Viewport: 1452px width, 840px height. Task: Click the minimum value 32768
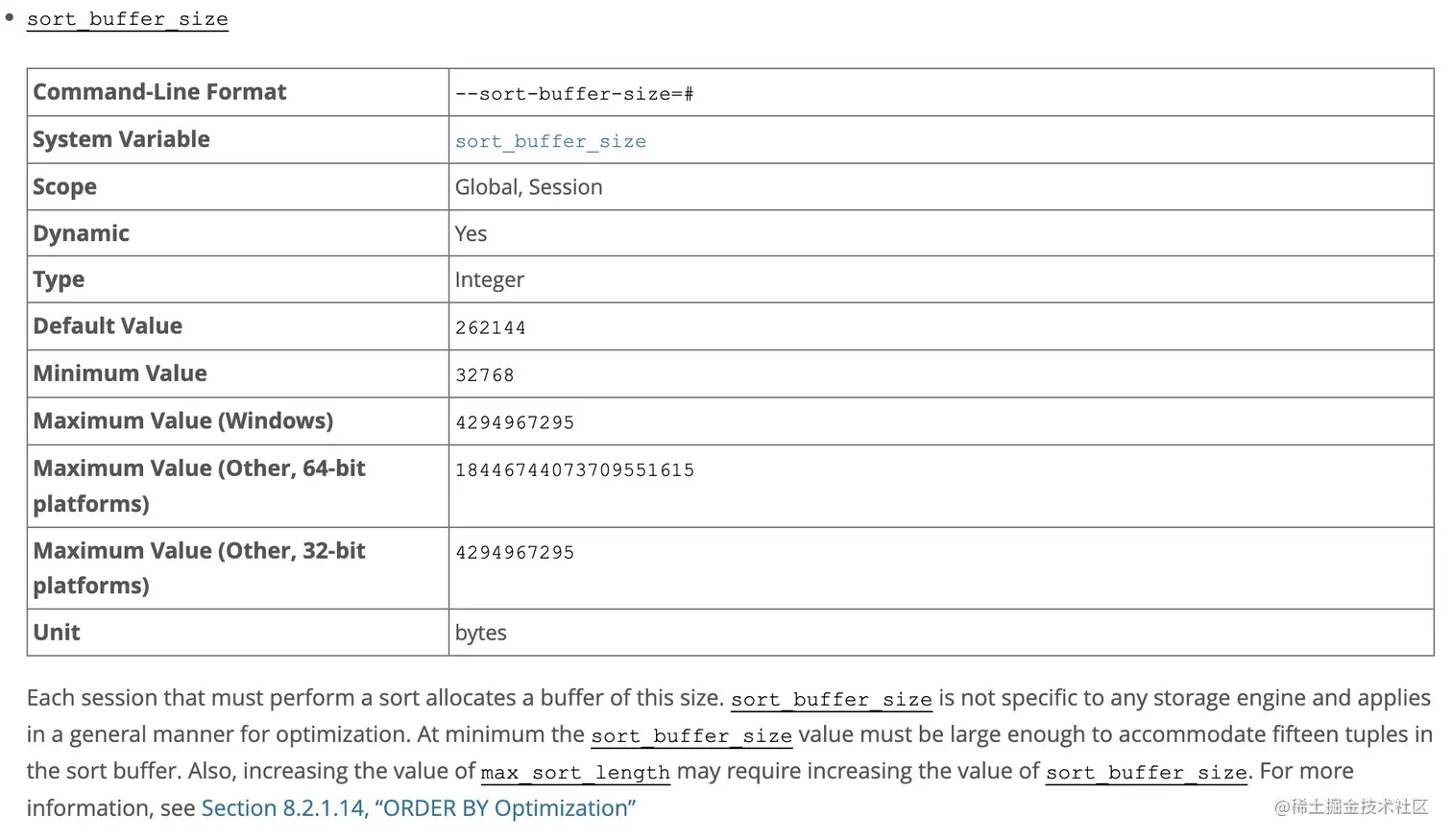[x=484, y=374]
